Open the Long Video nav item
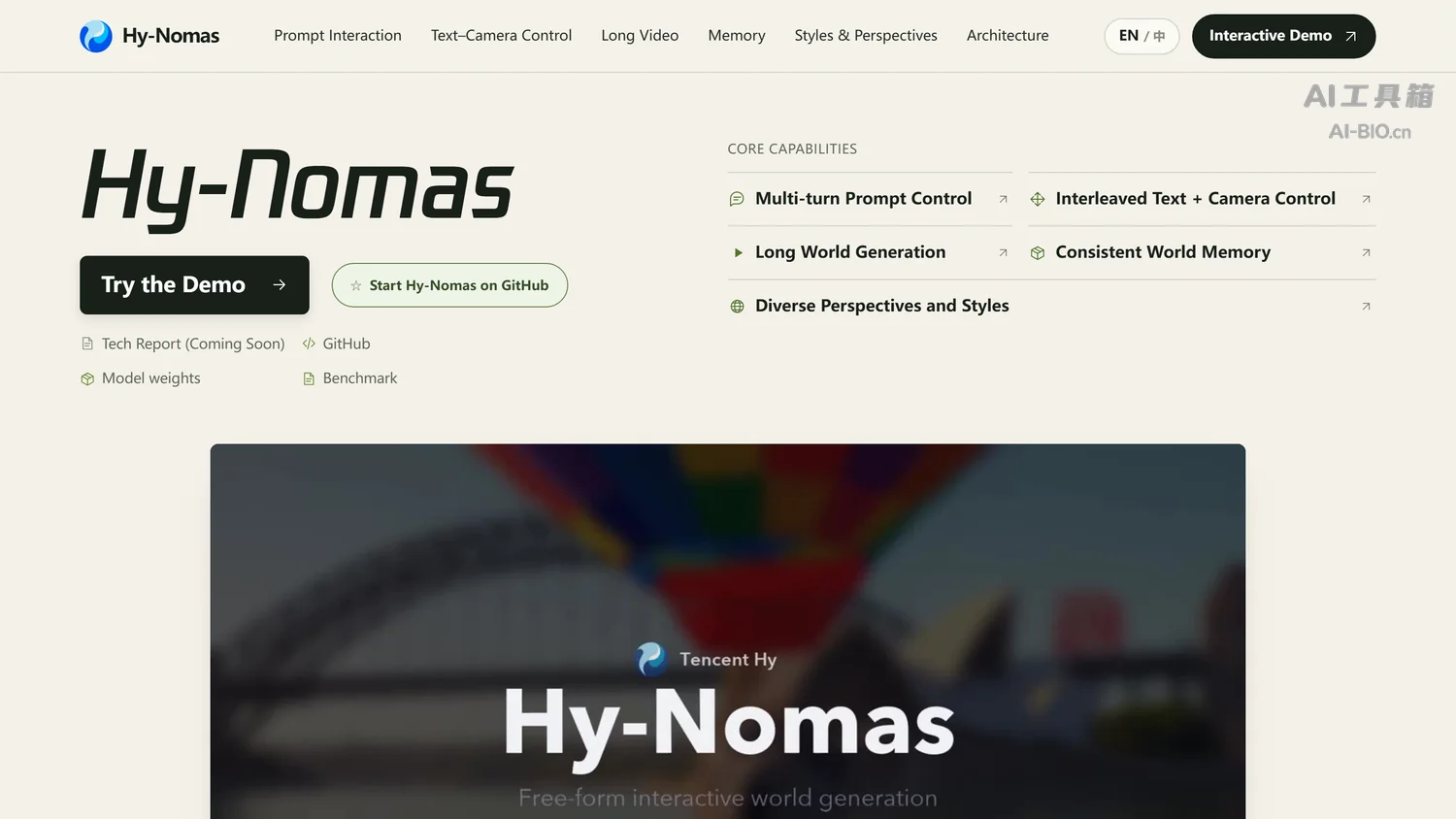This screenshot has width=1456, height=819. pos(640,35)
